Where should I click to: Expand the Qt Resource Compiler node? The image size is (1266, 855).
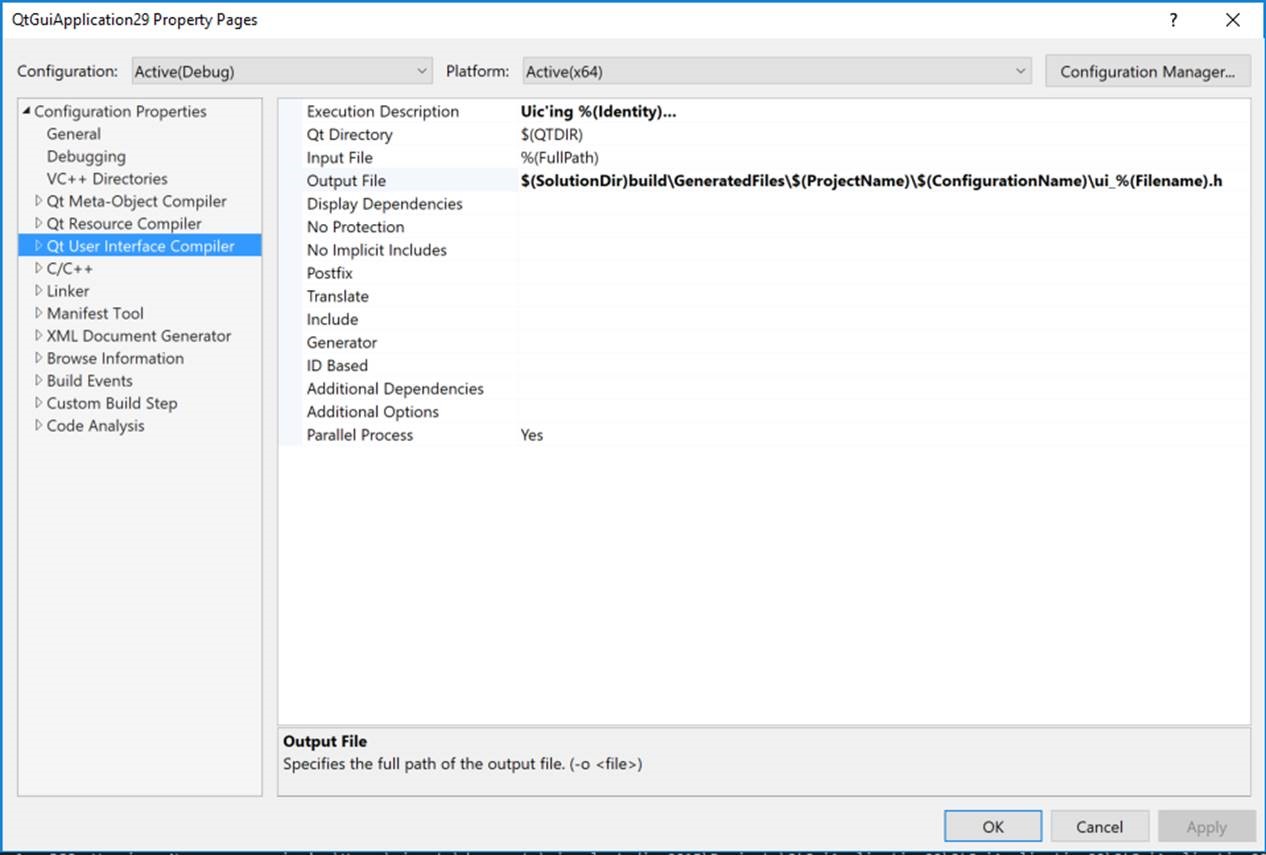[x=39, y=224]
